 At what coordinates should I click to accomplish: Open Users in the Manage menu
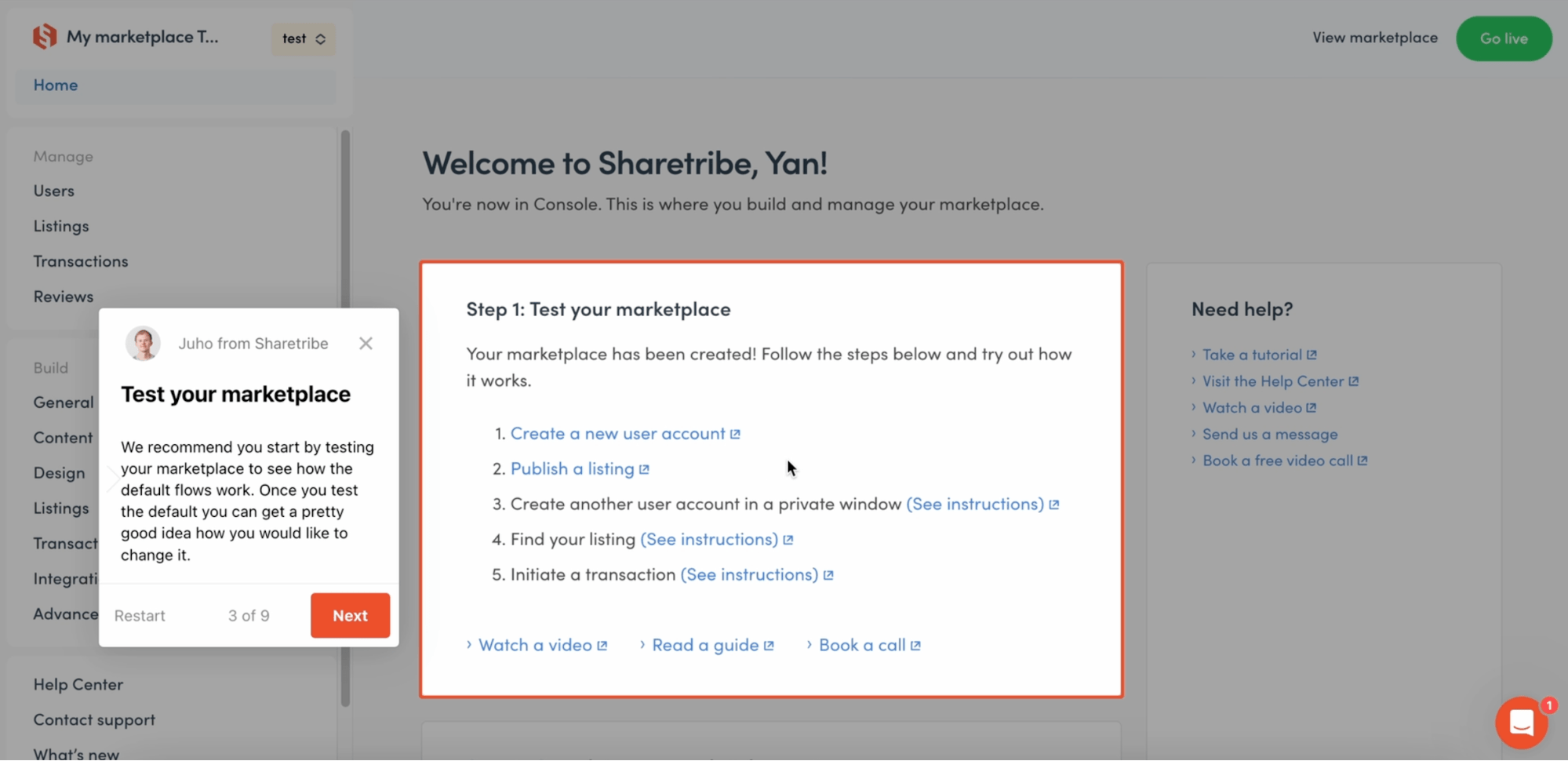(x=53, y=191)
